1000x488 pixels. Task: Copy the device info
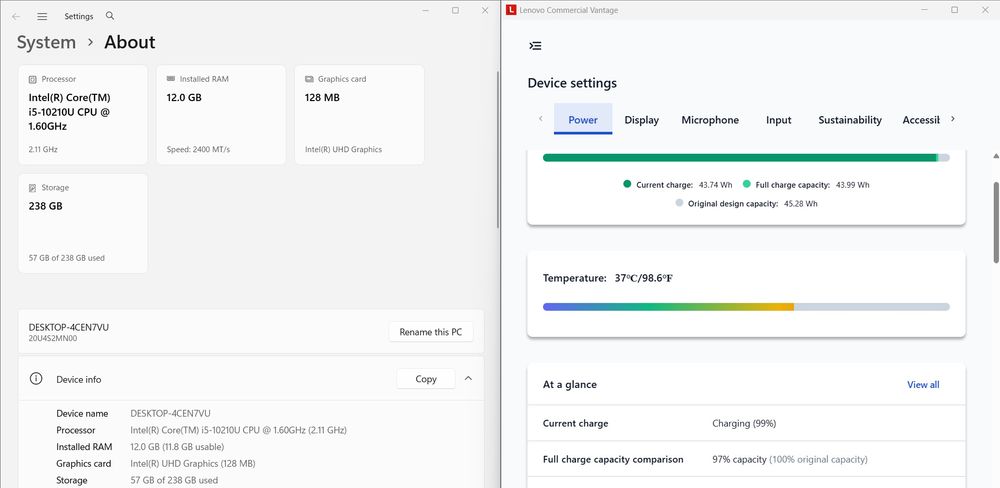tap(426, 379)
